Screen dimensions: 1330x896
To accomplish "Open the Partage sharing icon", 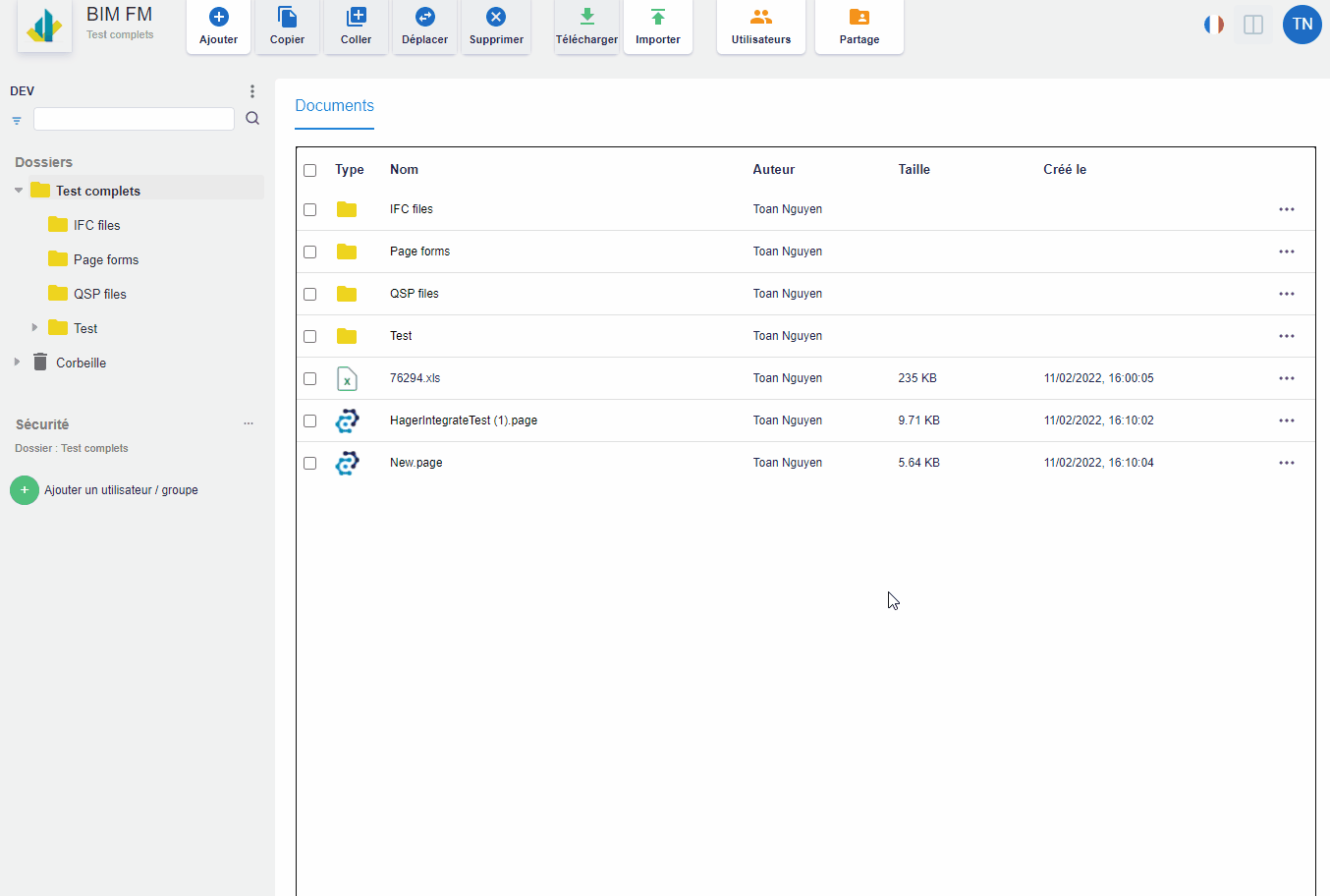I will click(x=859, y=18).
